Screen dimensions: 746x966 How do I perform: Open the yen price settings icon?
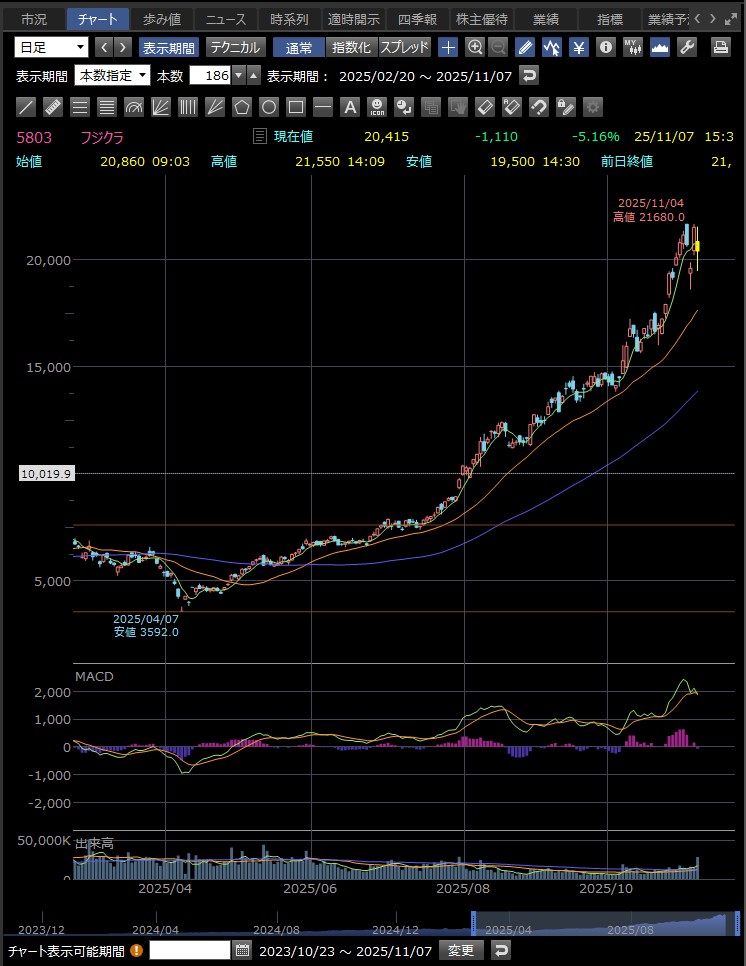579,47
